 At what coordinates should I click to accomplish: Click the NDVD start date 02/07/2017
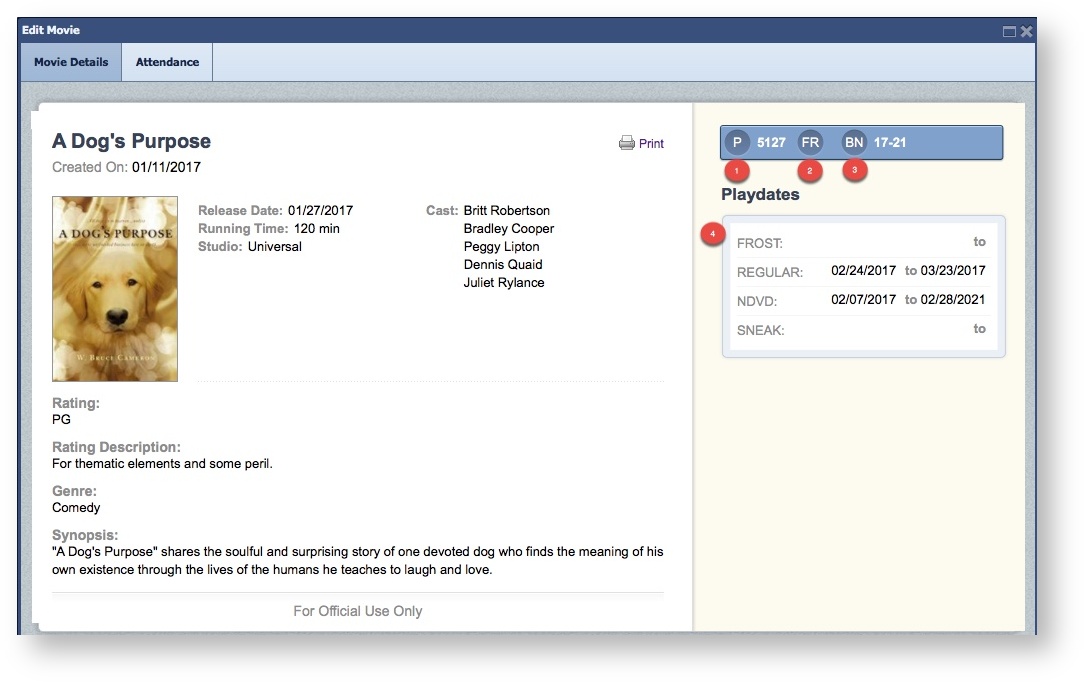pyautogui.click(x=863, y=300)
